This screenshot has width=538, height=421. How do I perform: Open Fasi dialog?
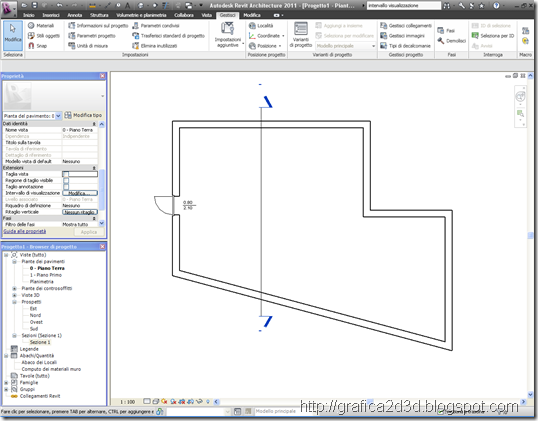tap(446, 31)
